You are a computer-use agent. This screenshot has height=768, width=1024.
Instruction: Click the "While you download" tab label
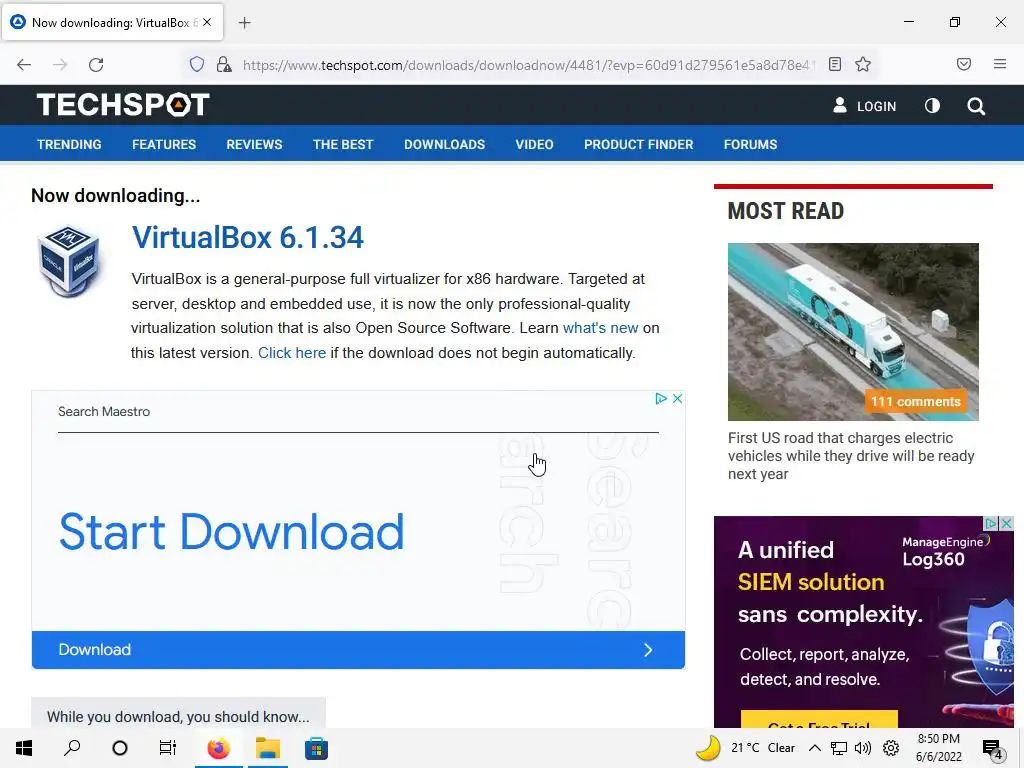pos(178,716)
